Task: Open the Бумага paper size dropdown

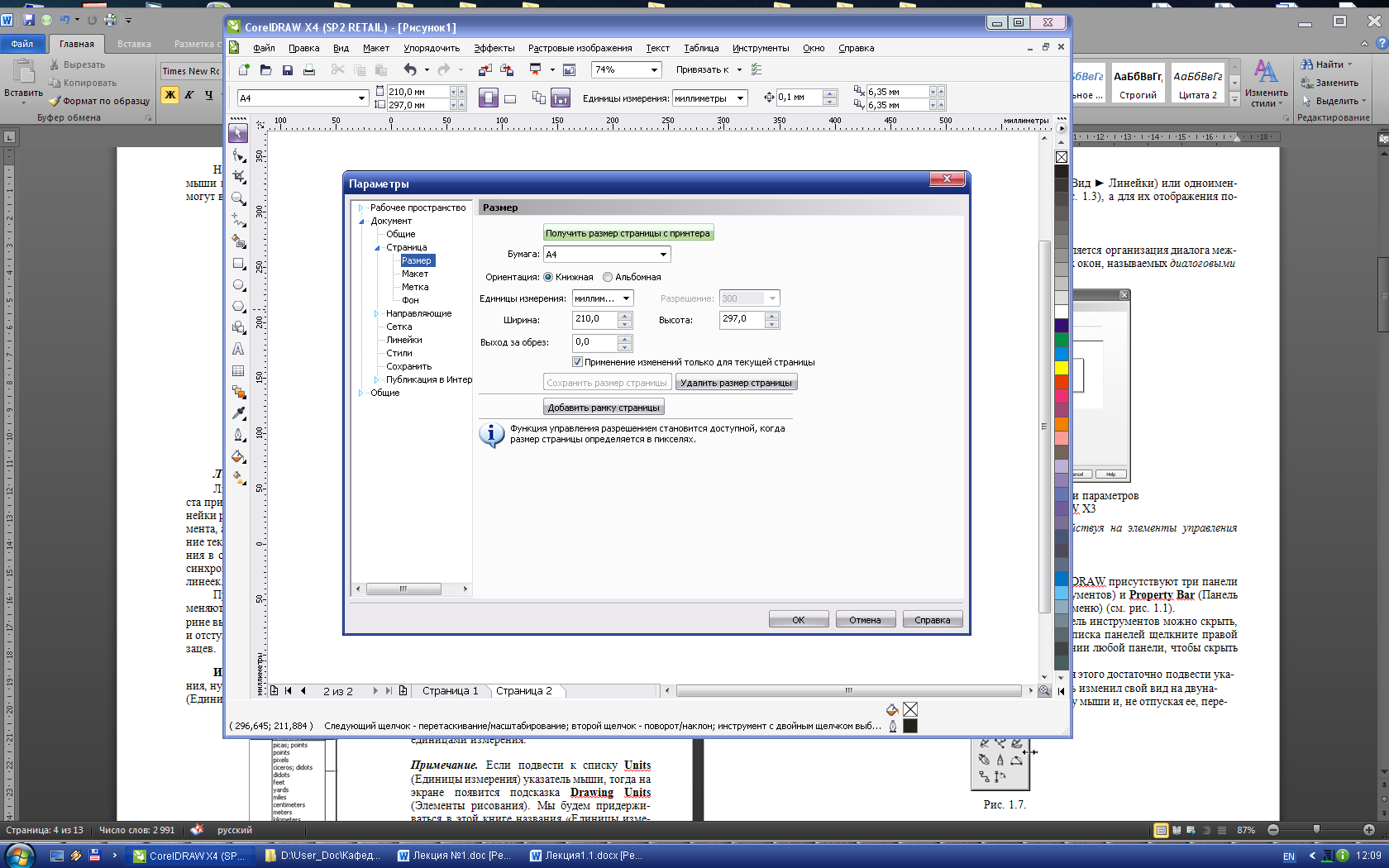Action: 663,255
